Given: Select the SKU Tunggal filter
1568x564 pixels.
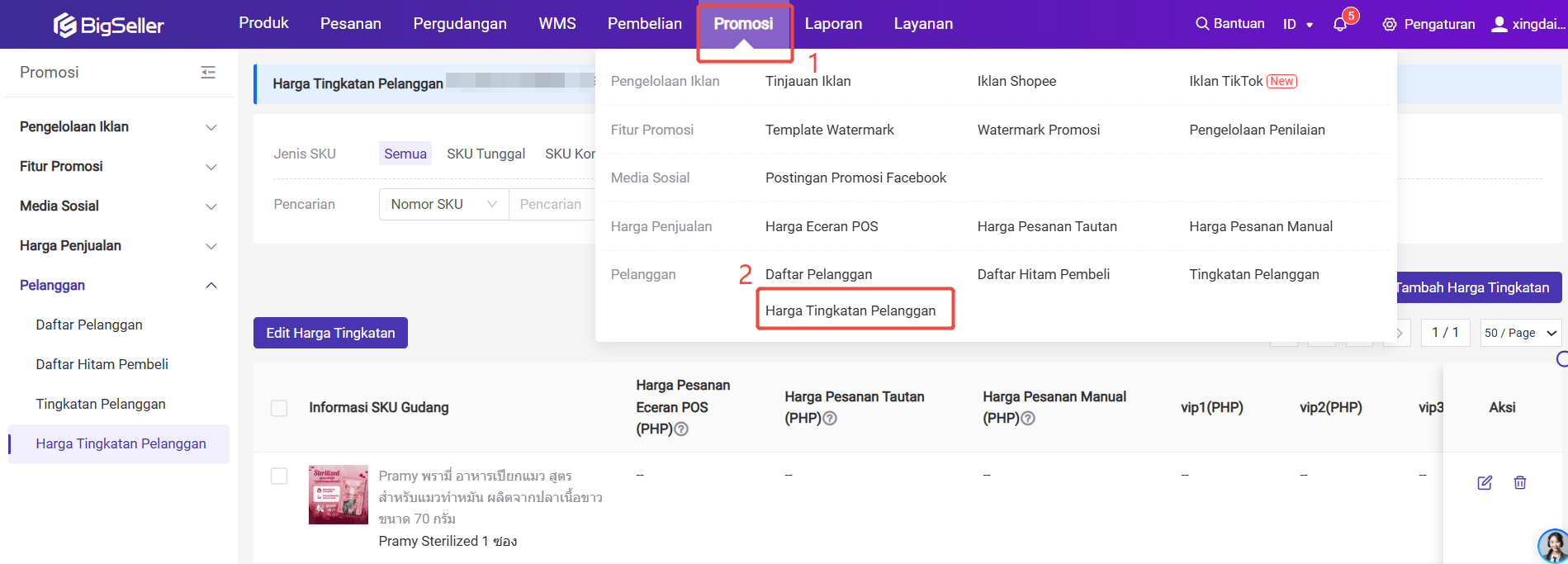Looking at the screenshot, I should pyautogui.click(x=486, y=154).
